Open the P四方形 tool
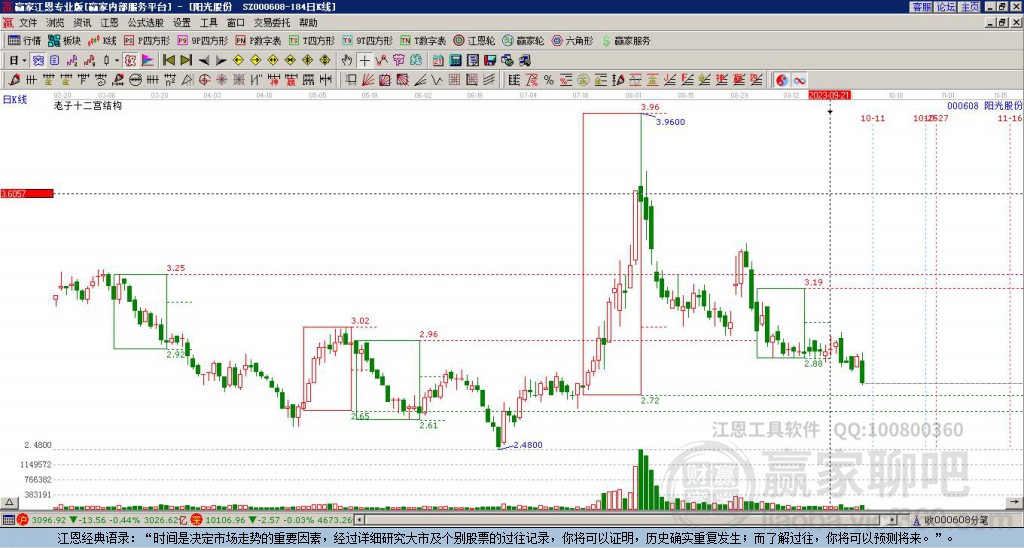The width and height of the screenshot is (1024, 548). (x=147, y=40)
